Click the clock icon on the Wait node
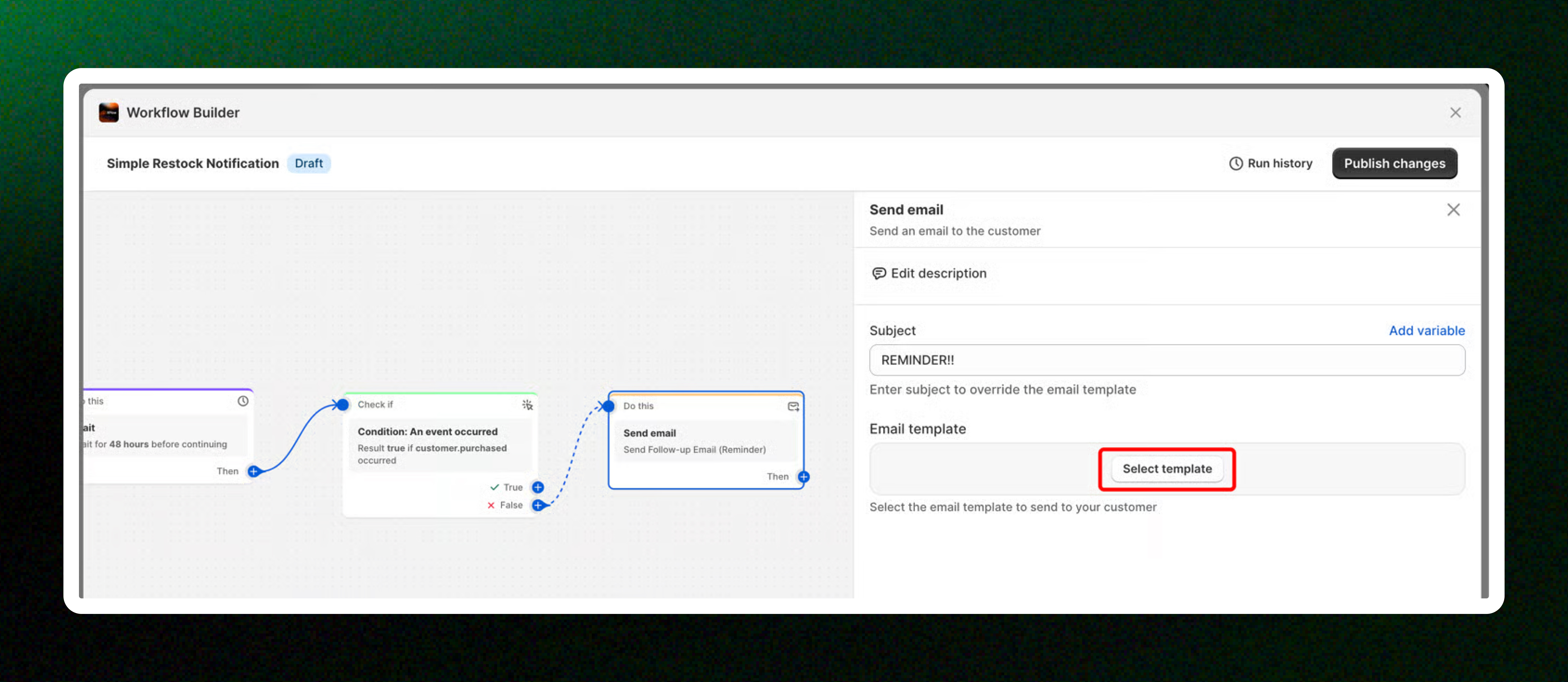 click(243, 401)
